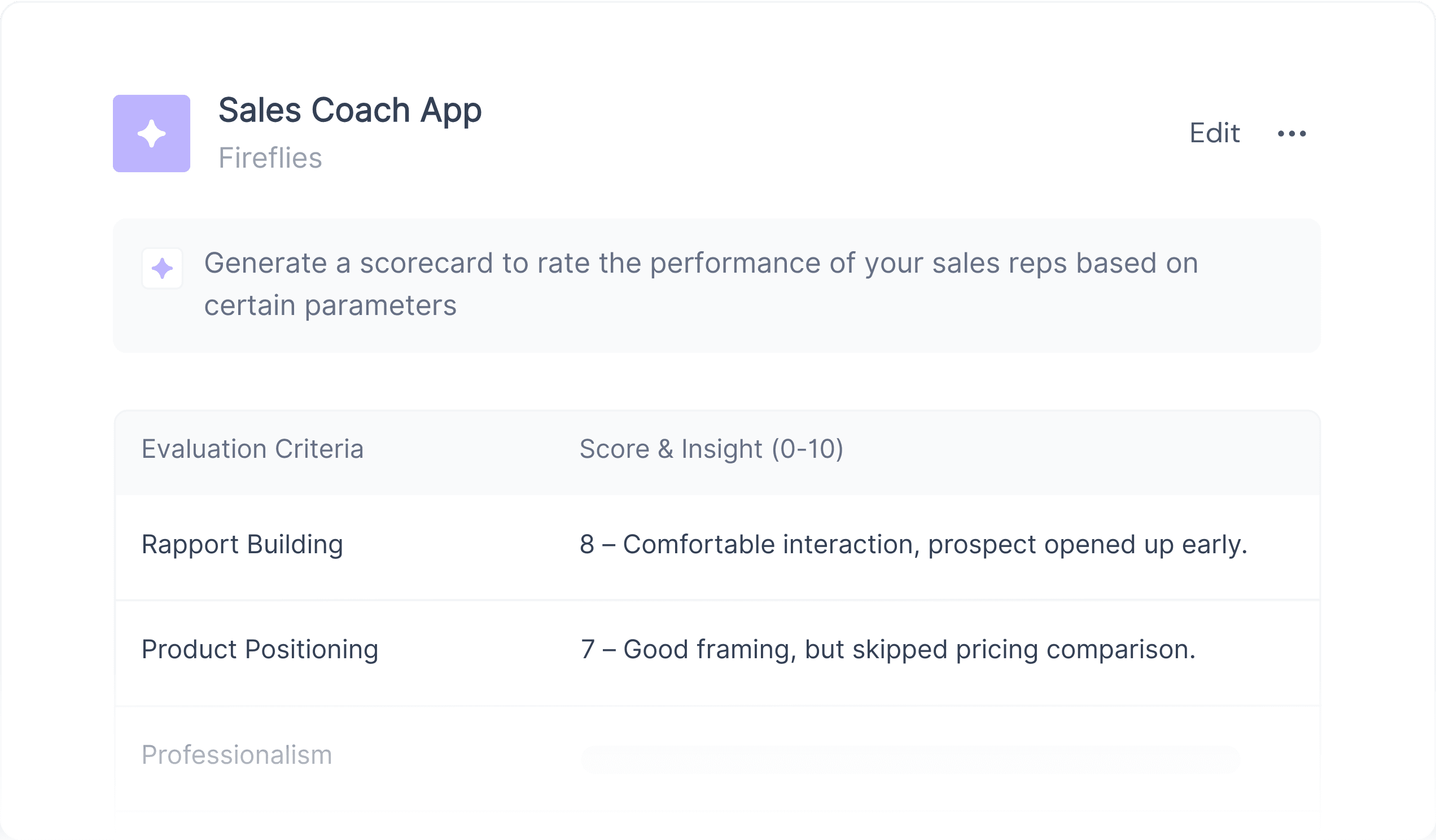Click the Evaluation Criteria column header
1436x840 pixels.
pyautogui.click(x=252, y=449)
